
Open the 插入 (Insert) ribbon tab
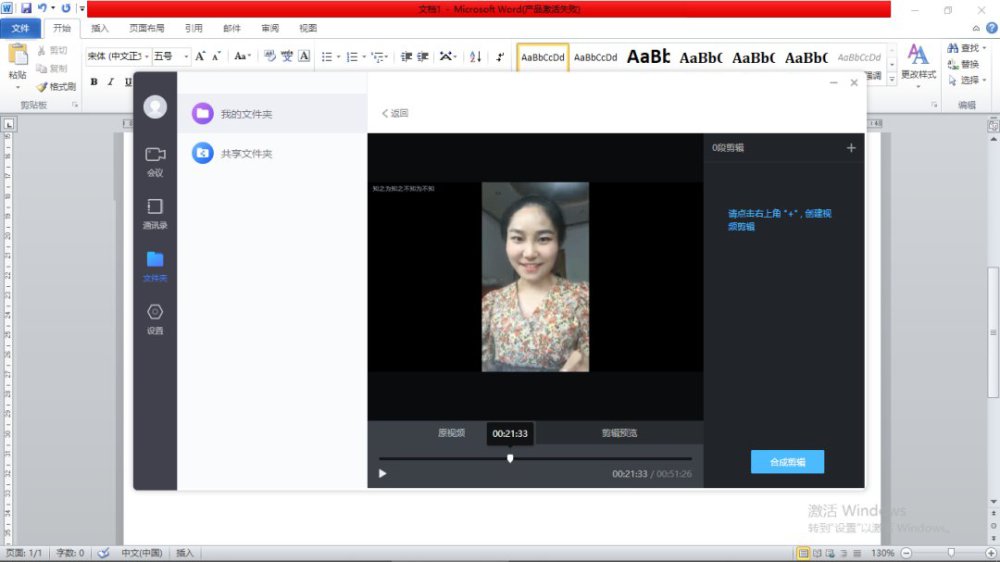click(x=100, y=28)
